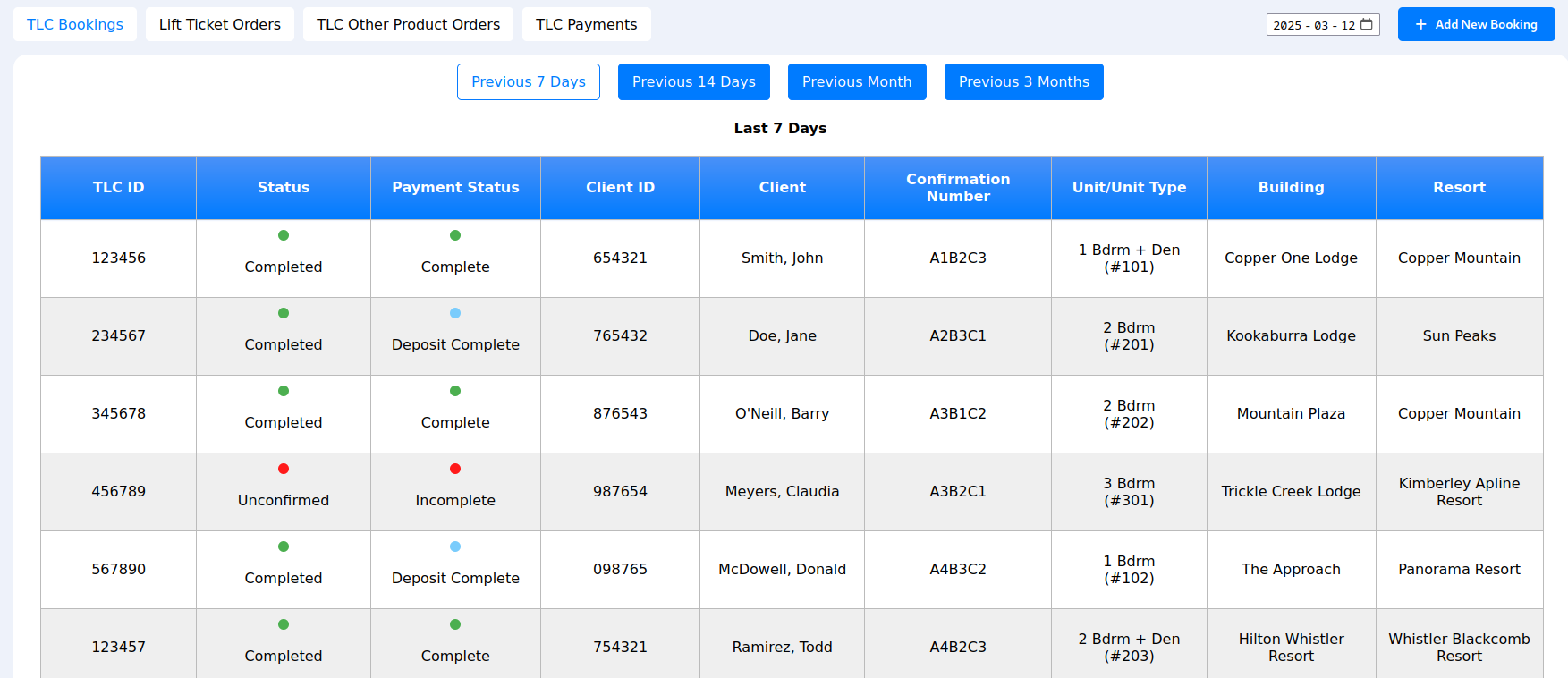Open the TLC Bookings tab

[75, 24]
